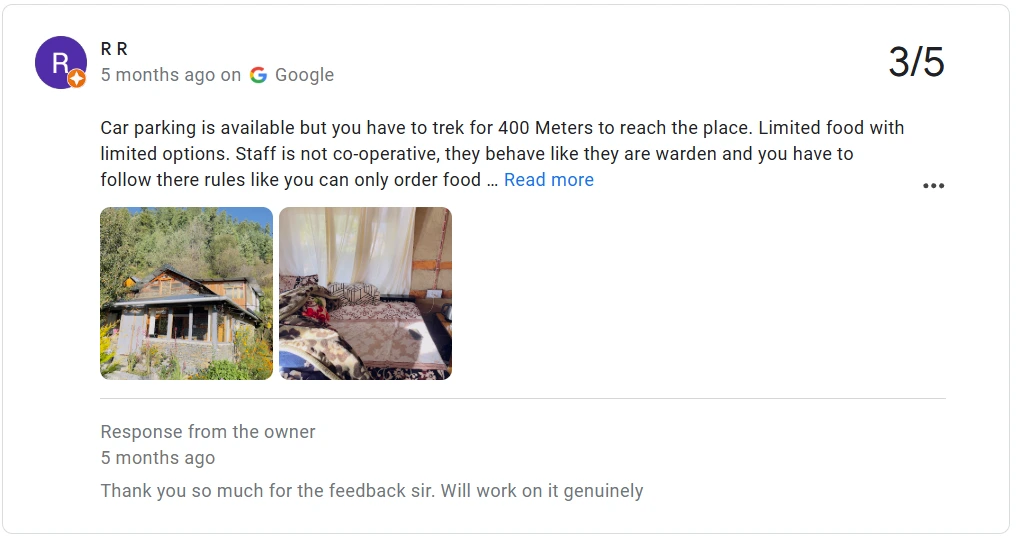Click the colorful Google G logo
Screen dimensions: 1016x538
pos(258,75)
